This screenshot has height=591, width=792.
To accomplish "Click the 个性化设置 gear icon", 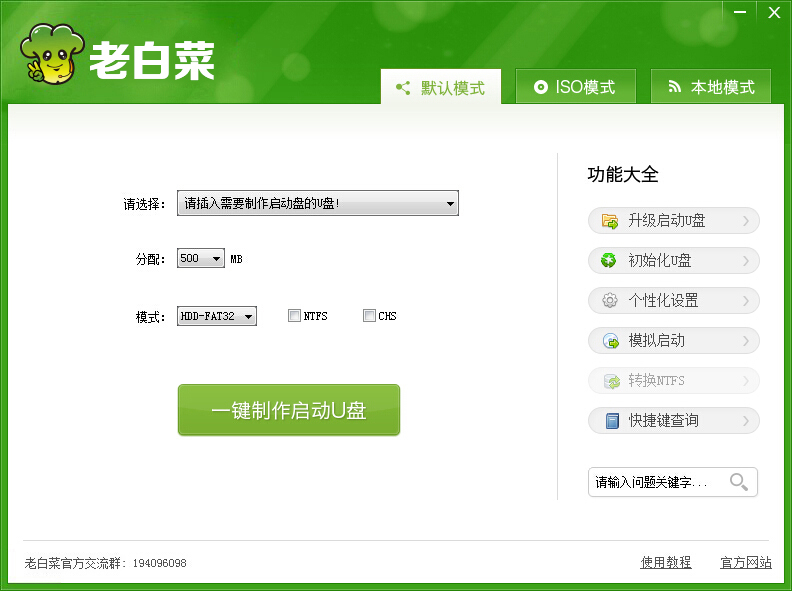I will click(x=609, y=301).
